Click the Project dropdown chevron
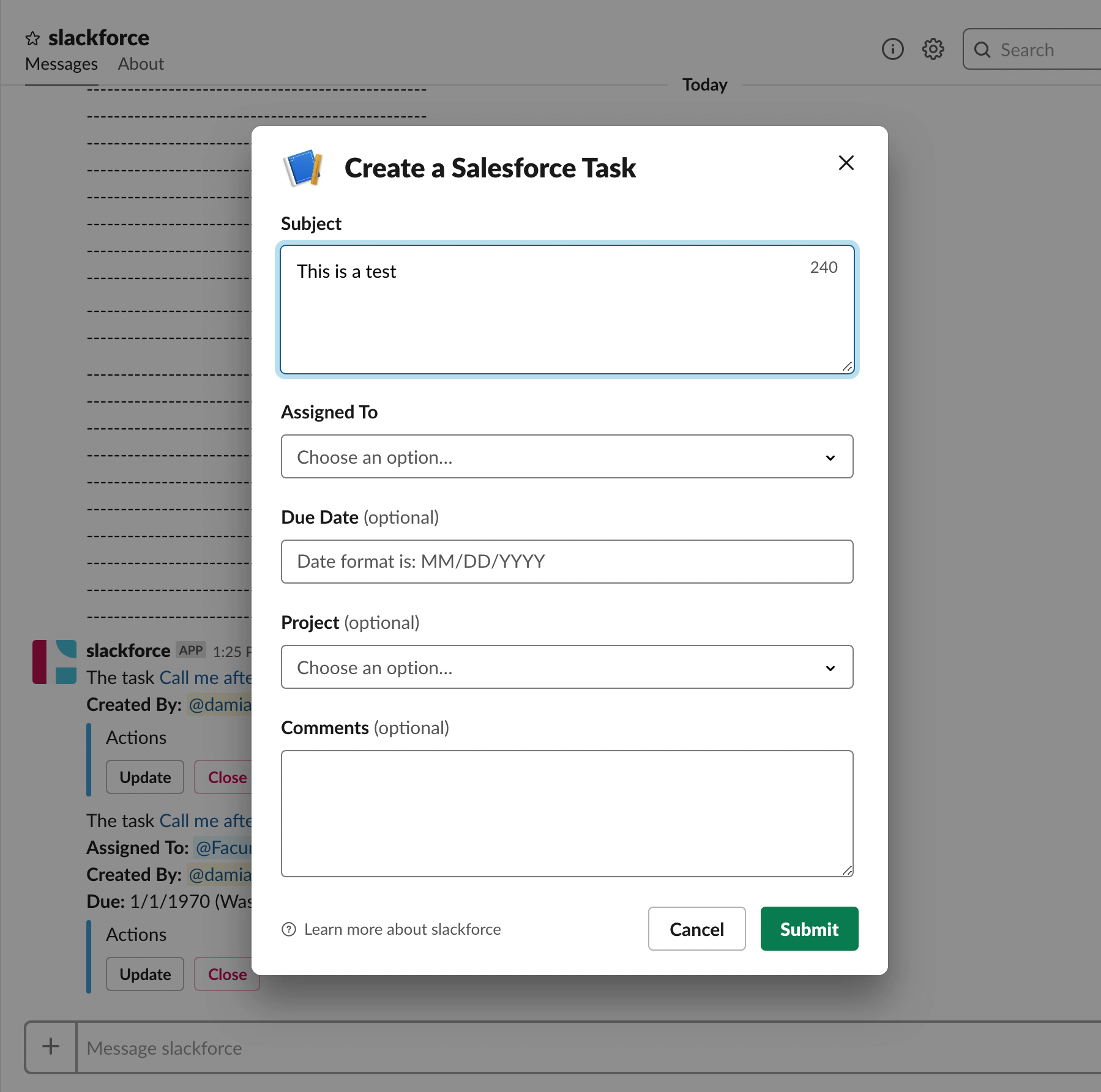 830,668
